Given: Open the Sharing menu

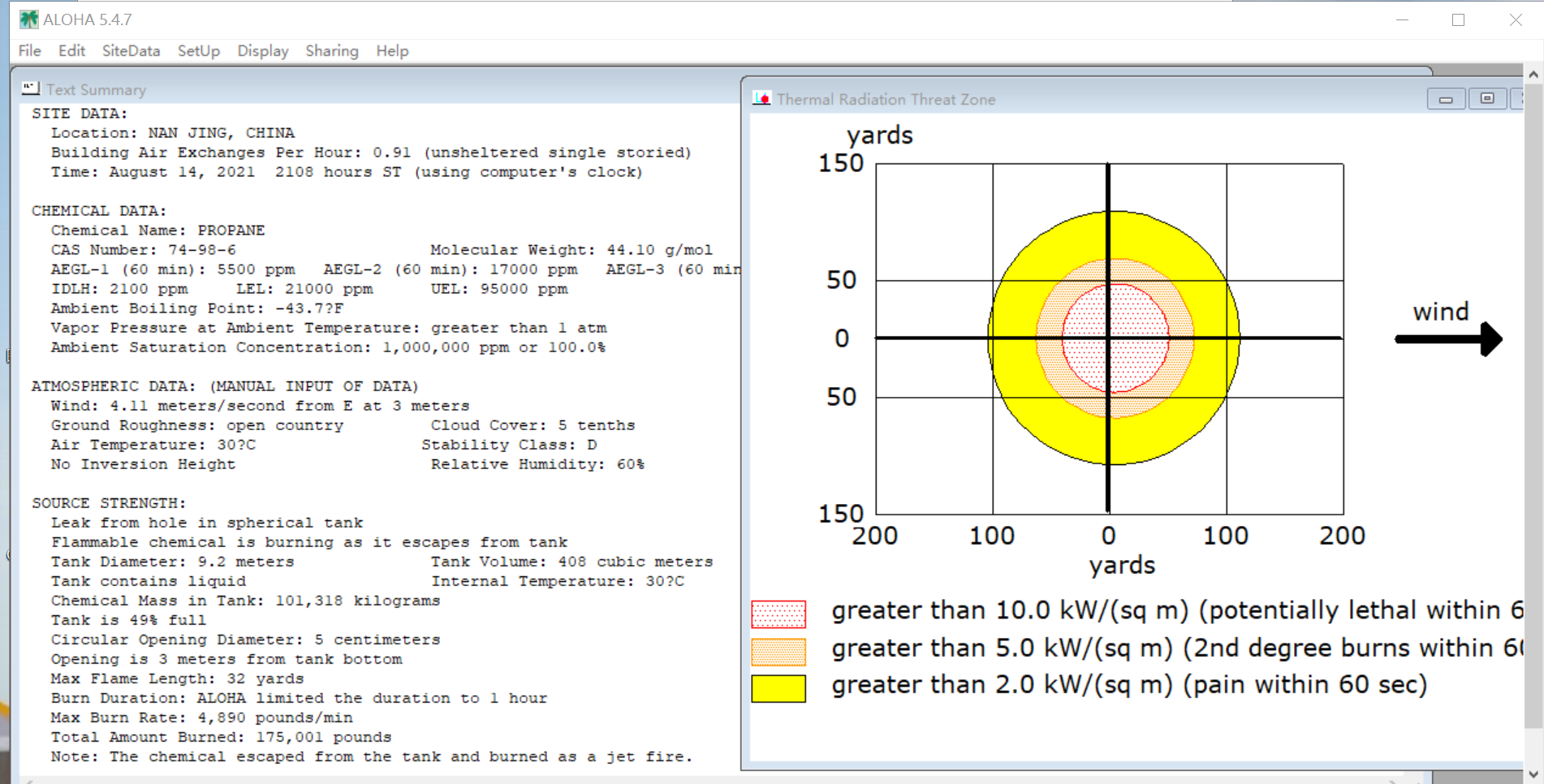Looking at the screenshot, I should (332, 50).
